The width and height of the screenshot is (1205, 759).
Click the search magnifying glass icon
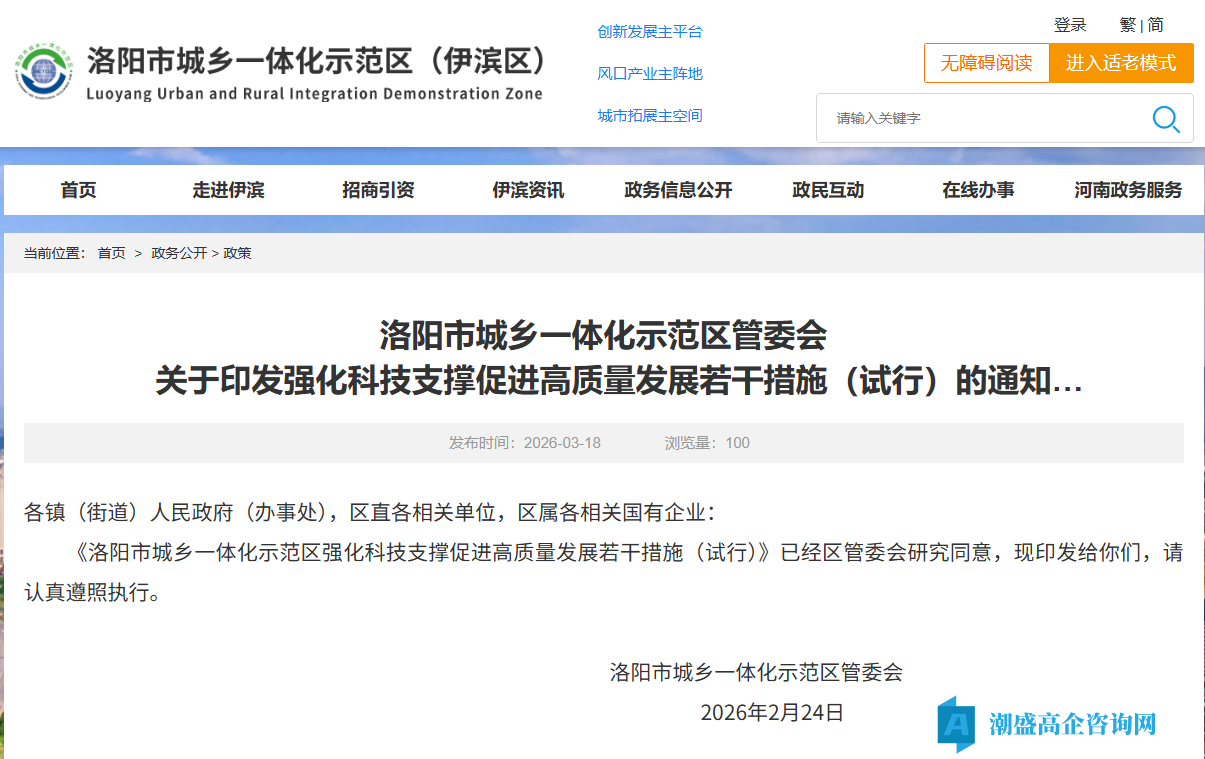[1165, 119]
